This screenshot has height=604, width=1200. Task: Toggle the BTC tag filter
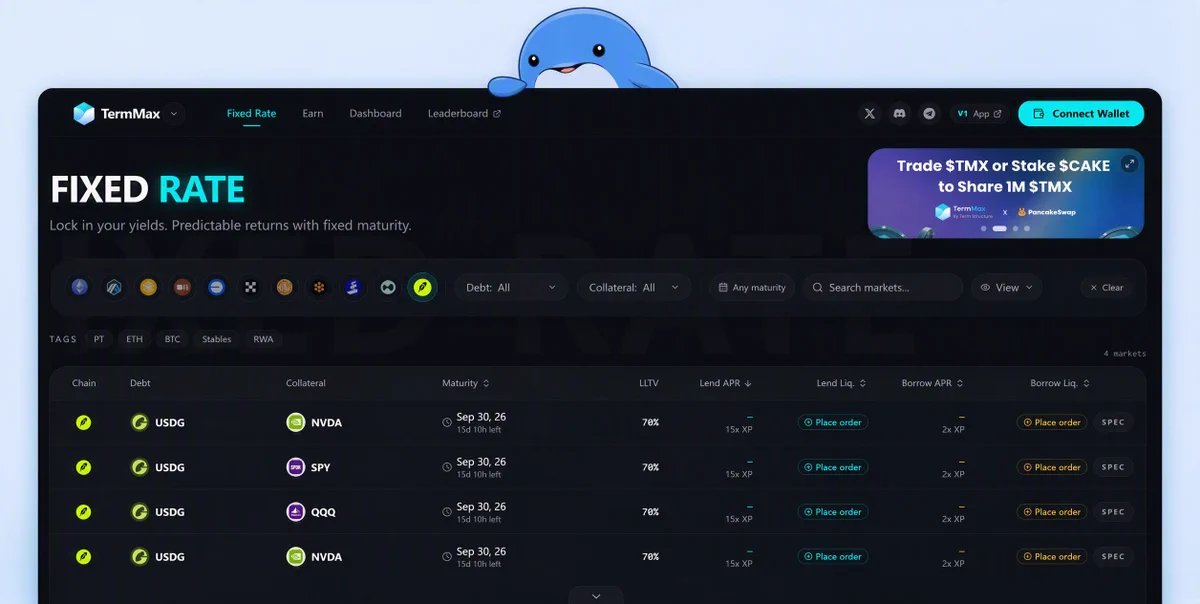pos(173,339)
